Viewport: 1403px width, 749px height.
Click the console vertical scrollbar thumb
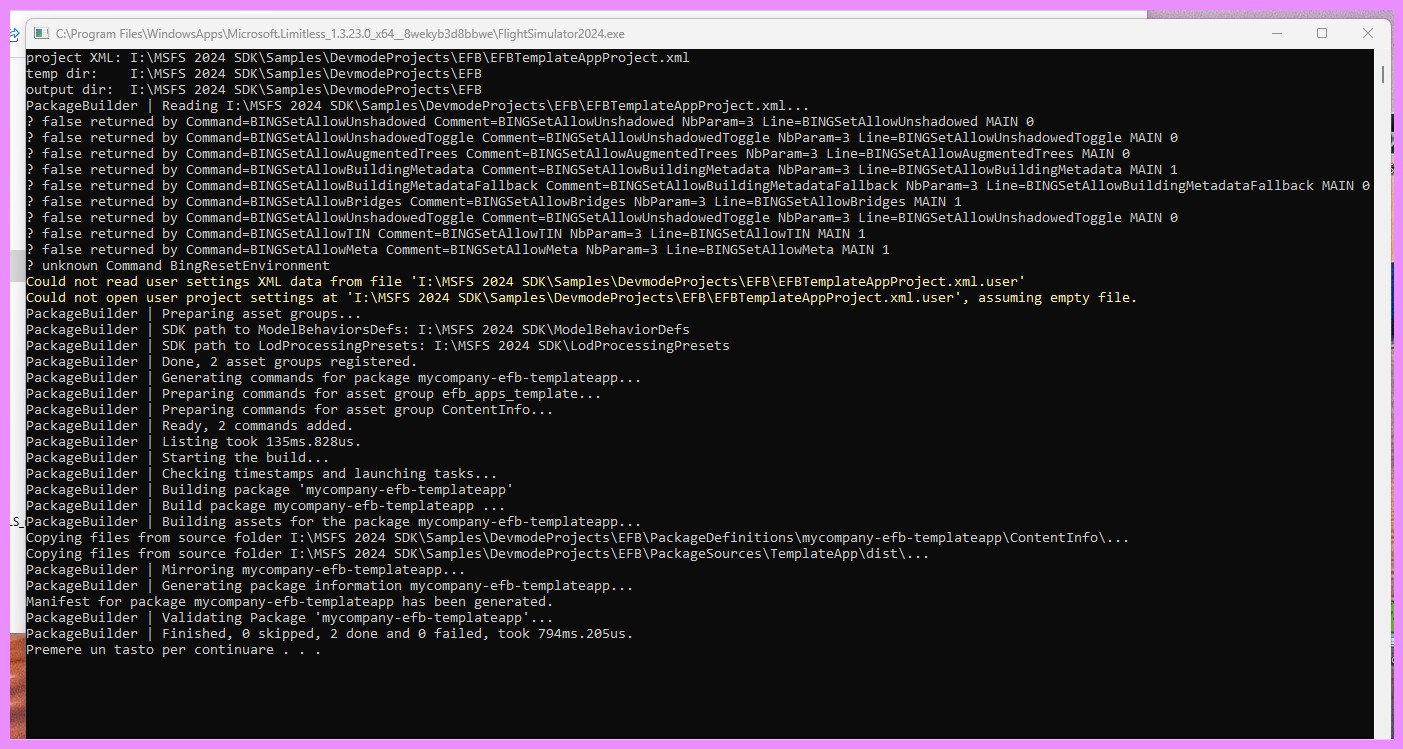point(1383,74)
